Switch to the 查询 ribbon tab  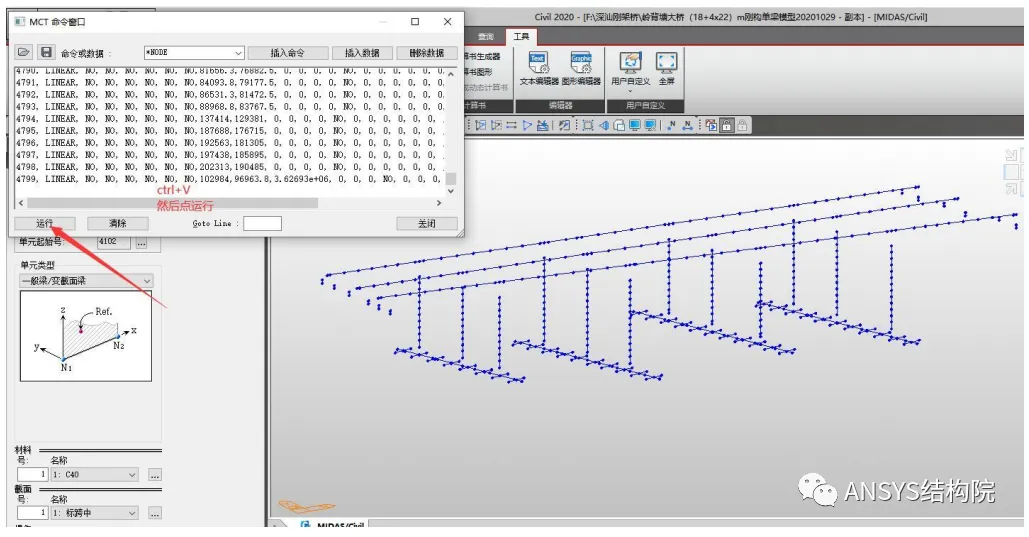[x=486, y=36]
